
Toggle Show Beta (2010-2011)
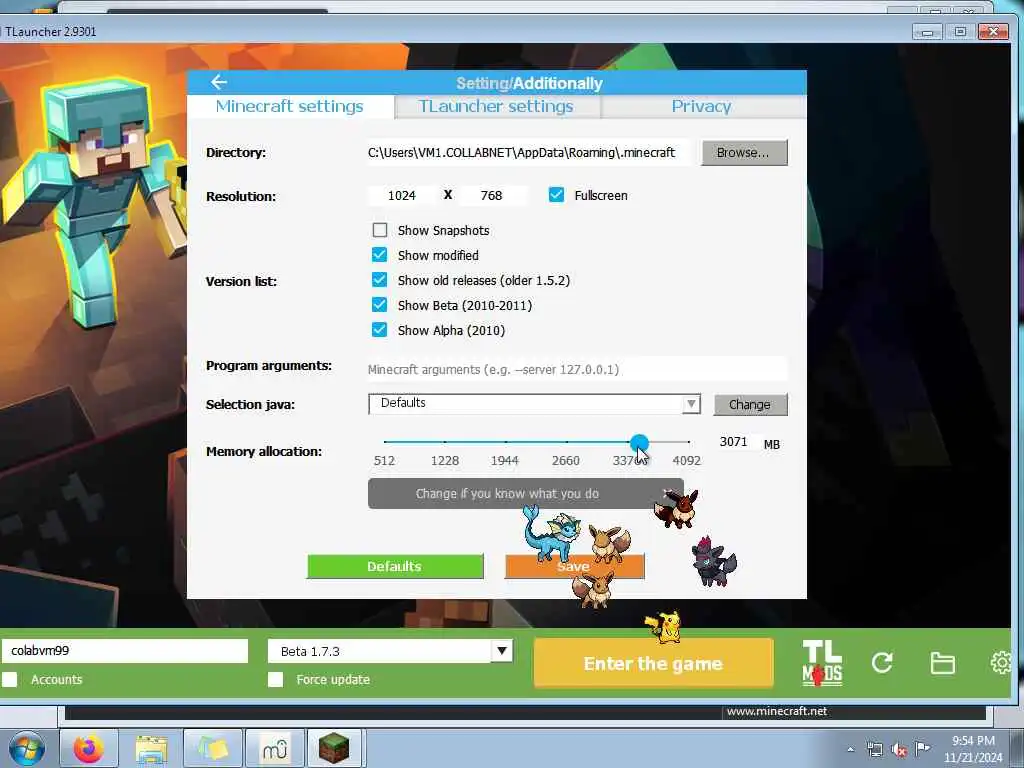[379, 304]
